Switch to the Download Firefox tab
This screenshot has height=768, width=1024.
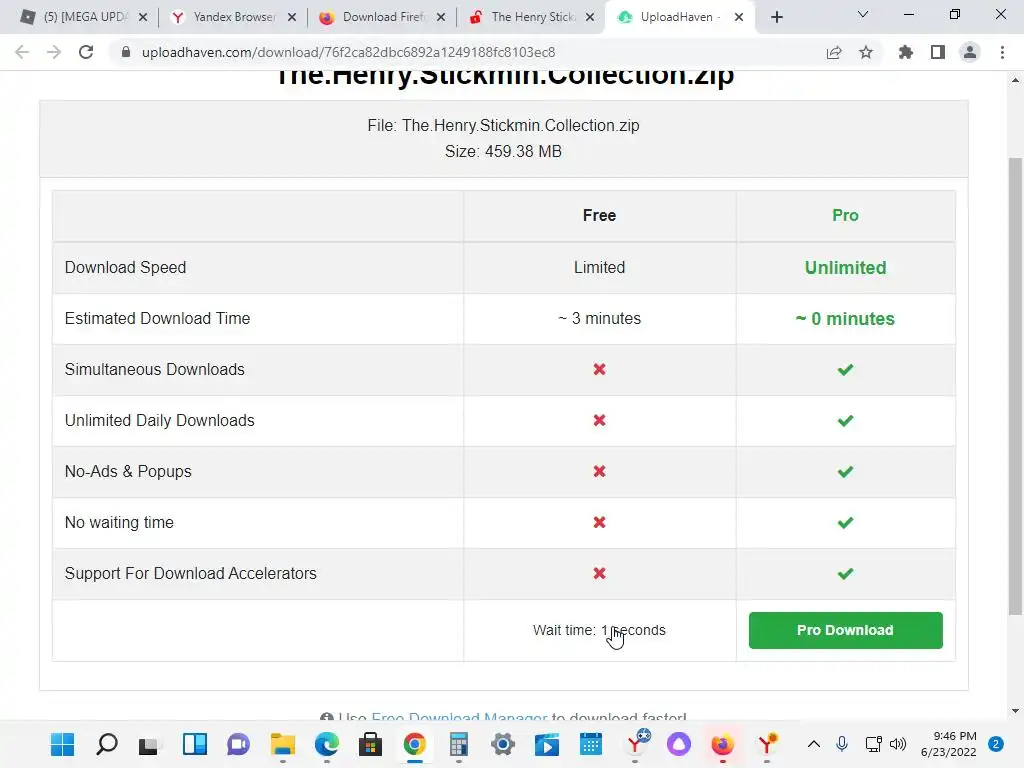click(381, 17)
